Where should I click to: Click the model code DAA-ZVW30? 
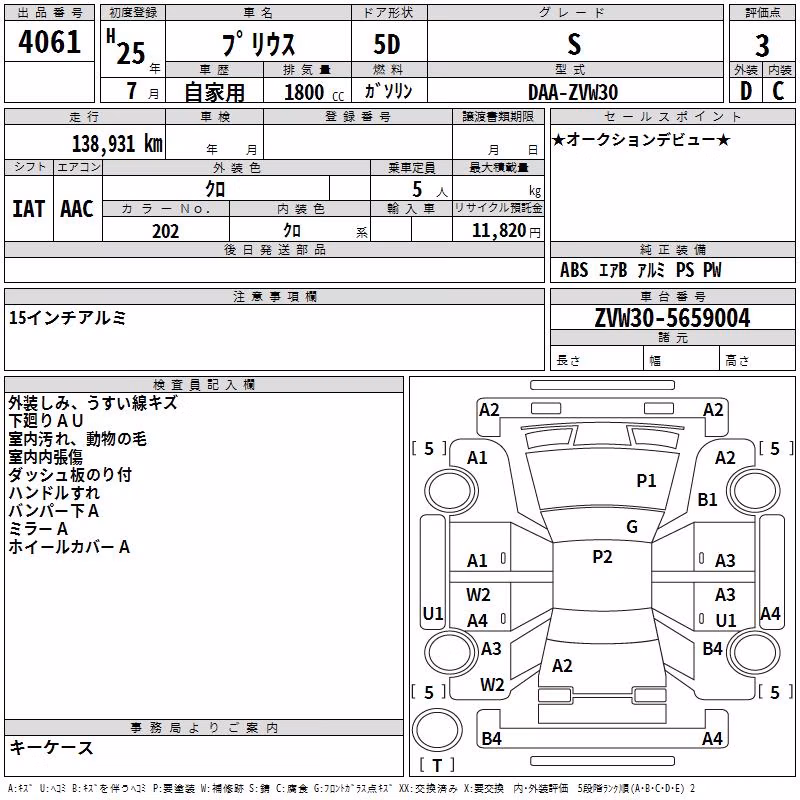573,92
